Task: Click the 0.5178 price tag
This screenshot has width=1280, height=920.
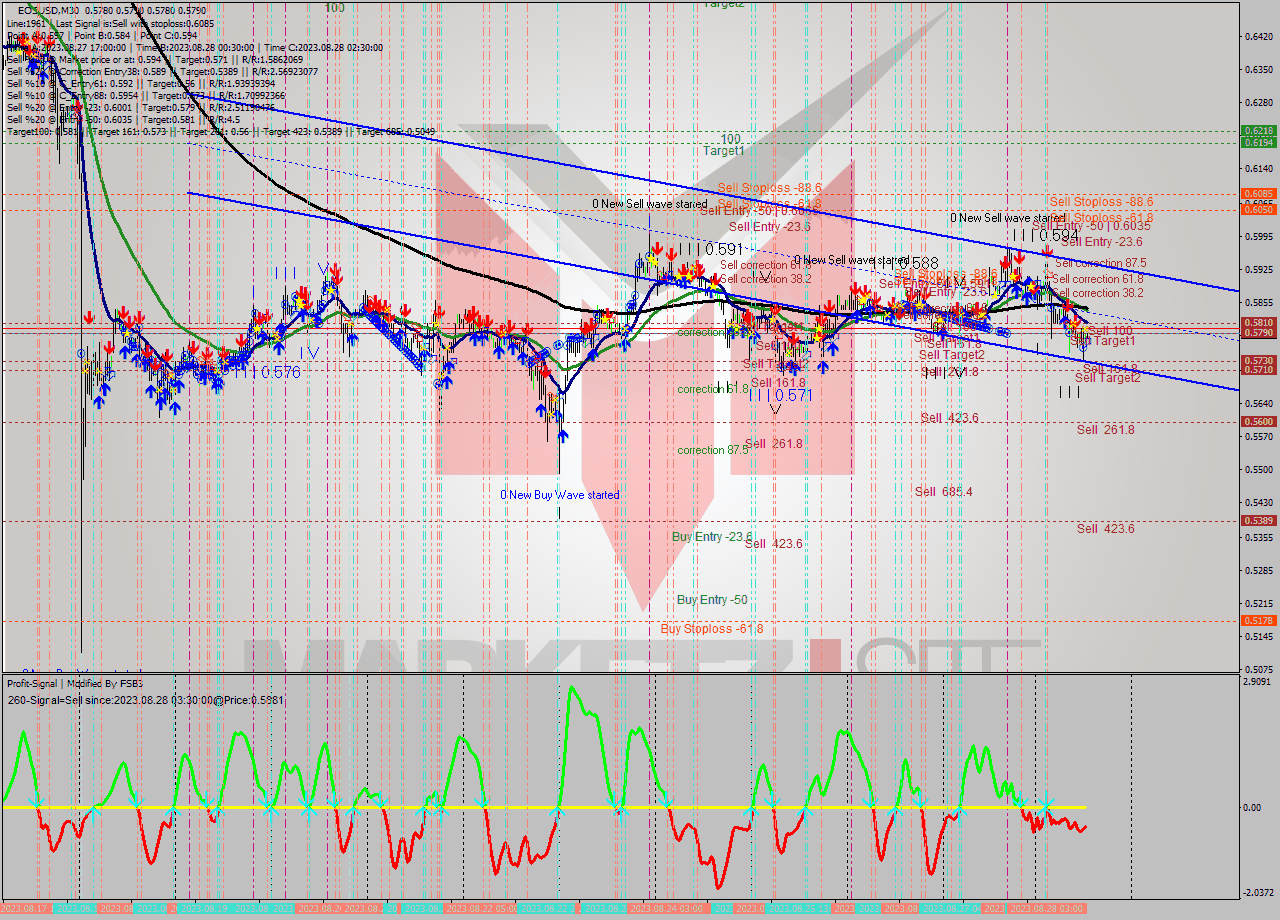Action: click(x=1258, y=620)
